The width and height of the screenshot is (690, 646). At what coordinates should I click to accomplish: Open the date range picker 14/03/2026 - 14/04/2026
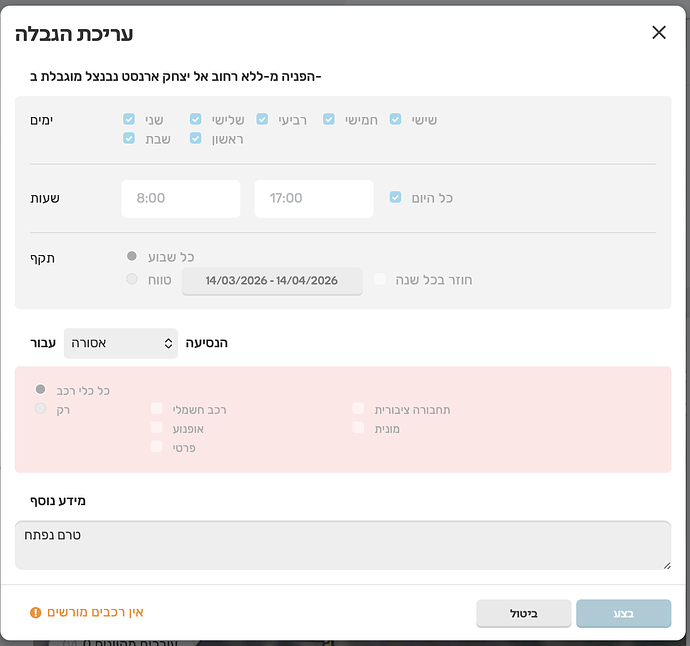272,281
